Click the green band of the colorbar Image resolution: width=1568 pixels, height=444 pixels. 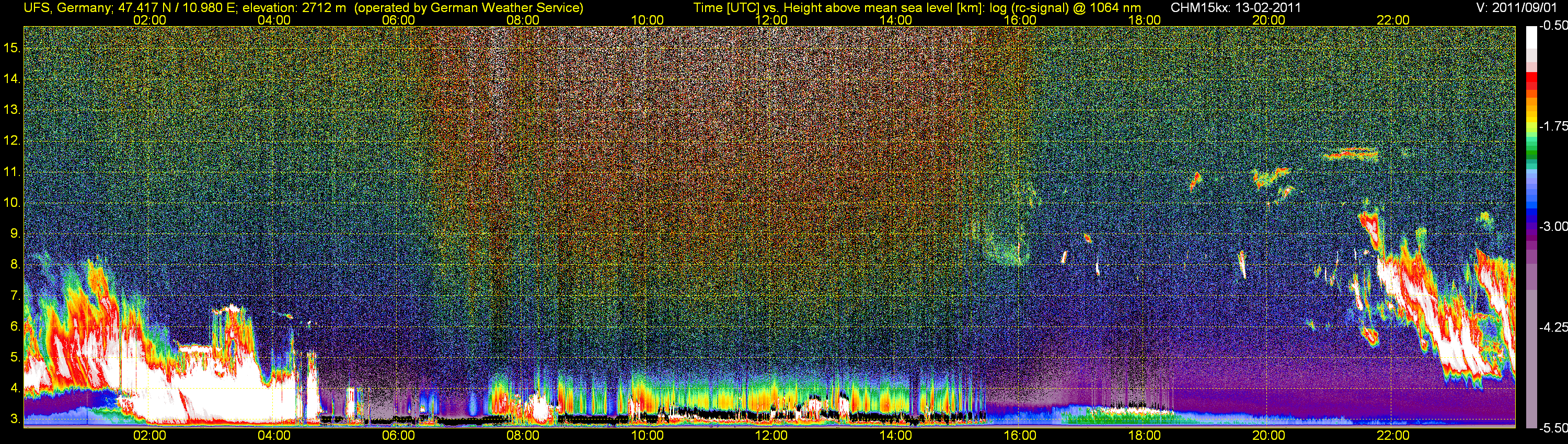1531,152
